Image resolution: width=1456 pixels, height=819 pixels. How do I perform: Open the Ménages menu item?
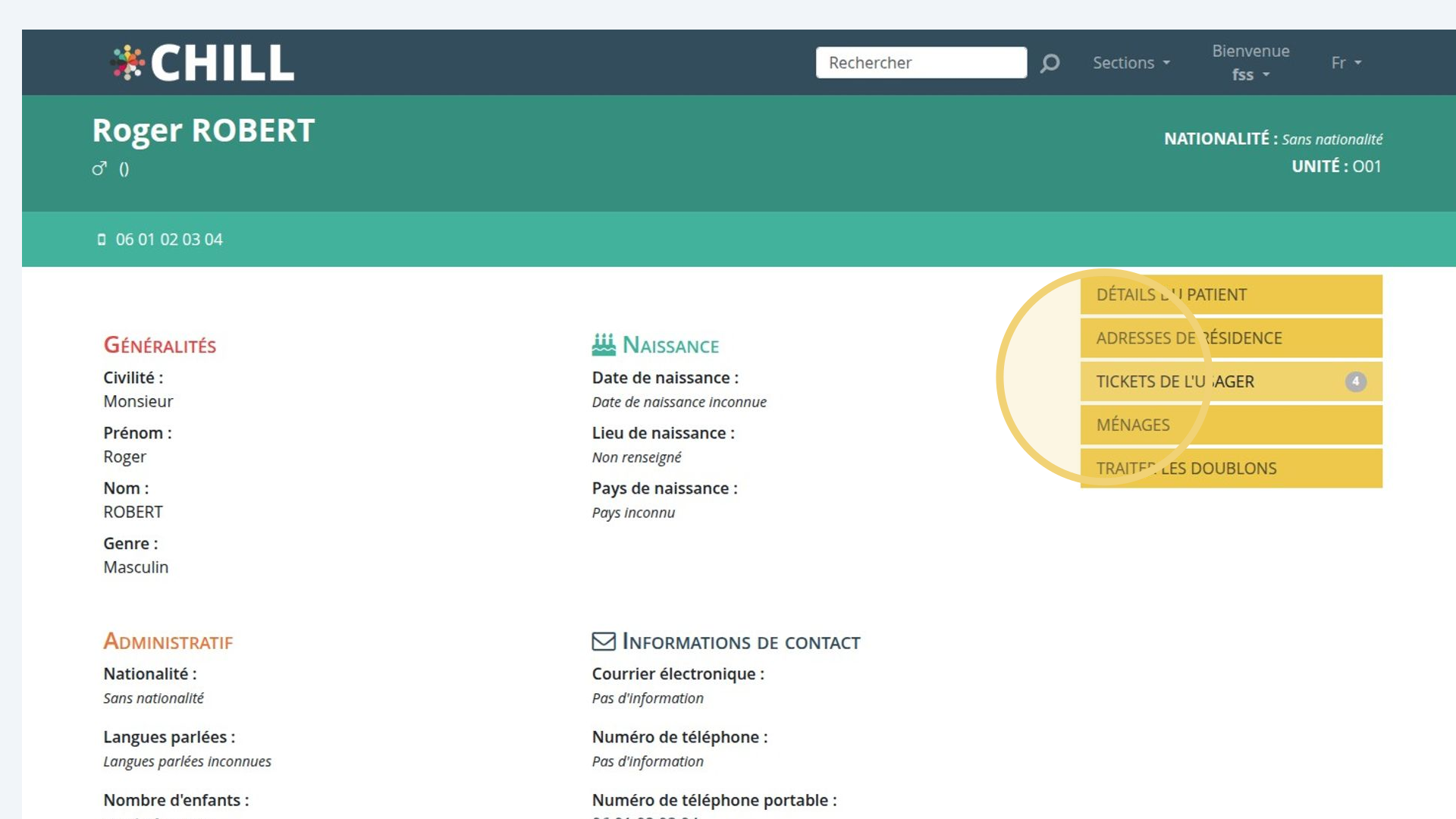pyautogui.click(x=1231, y=425)
